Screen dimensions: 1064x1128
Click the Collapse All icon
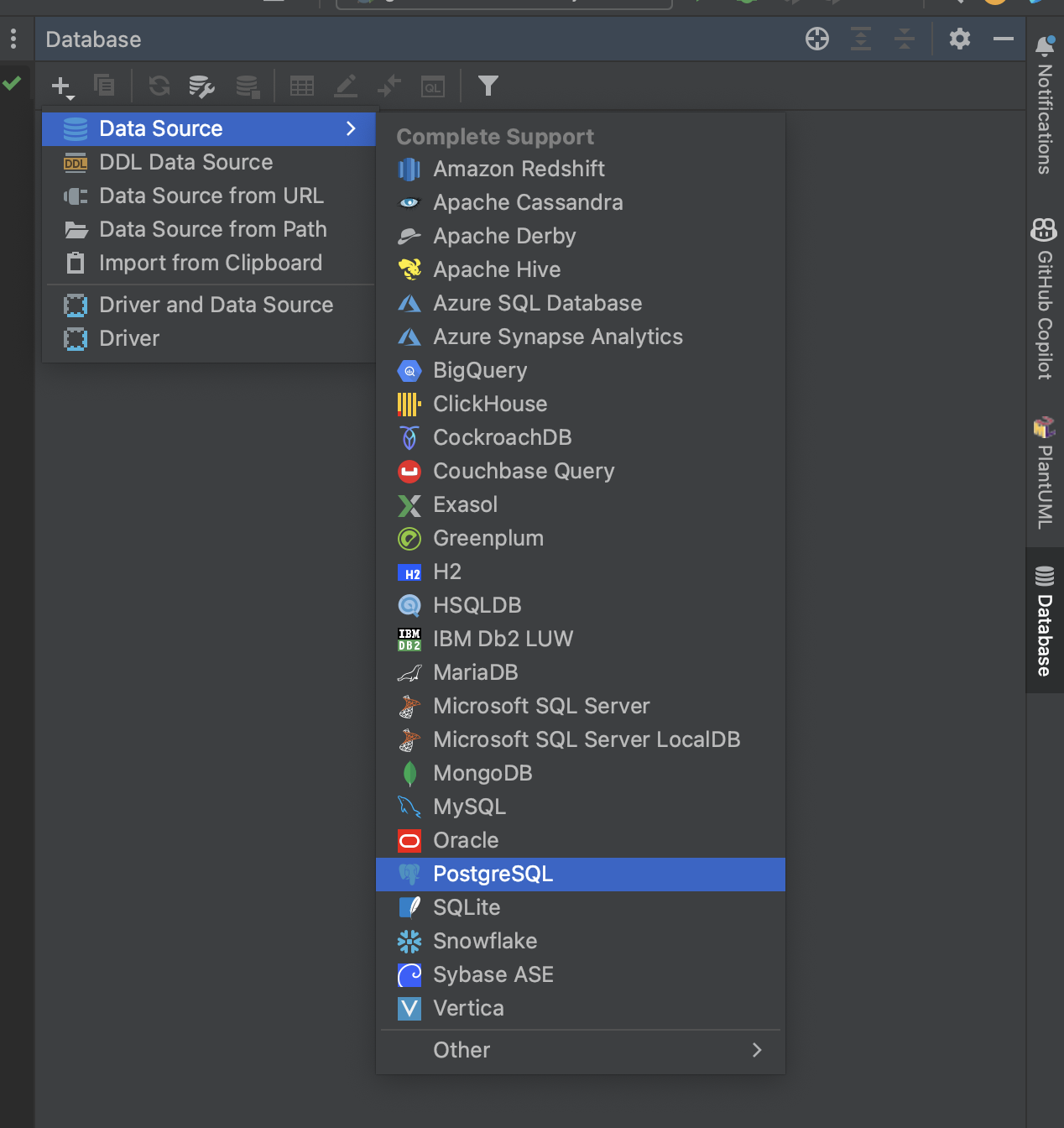tap(905, 39)
